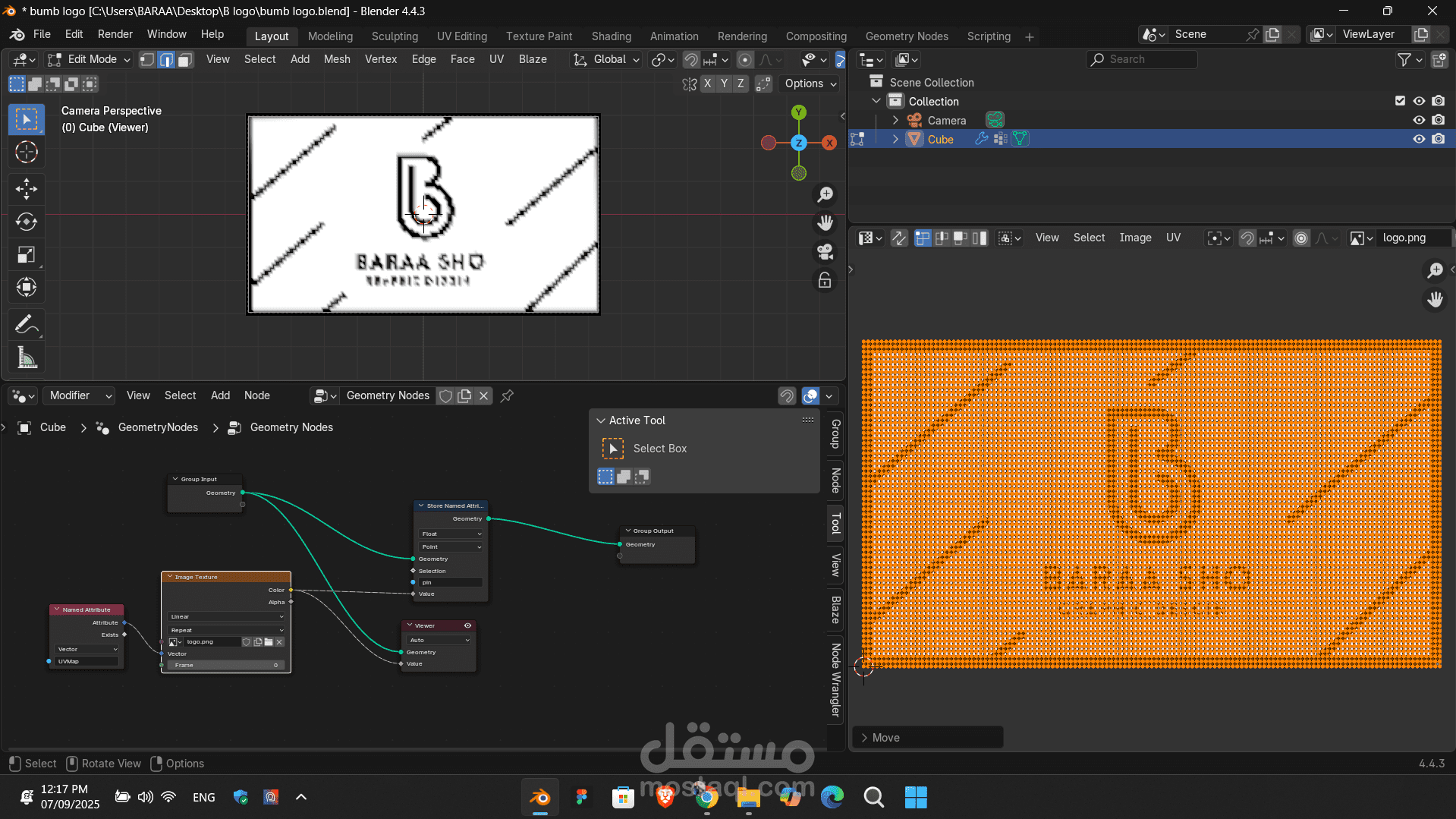
Task: Open Blender from the Windows taskbar
Action: point(540,797)
